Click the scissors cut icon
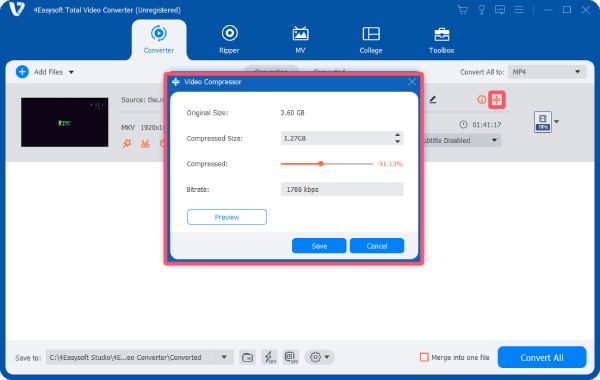Viewport: 600px width, 380px height. tap(145, 144)
